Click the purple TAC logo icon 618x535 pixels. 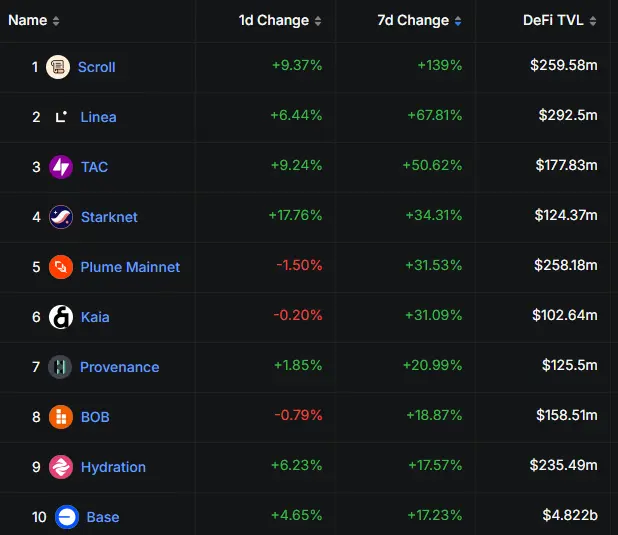pyautogui.click(x=61, y=167)
